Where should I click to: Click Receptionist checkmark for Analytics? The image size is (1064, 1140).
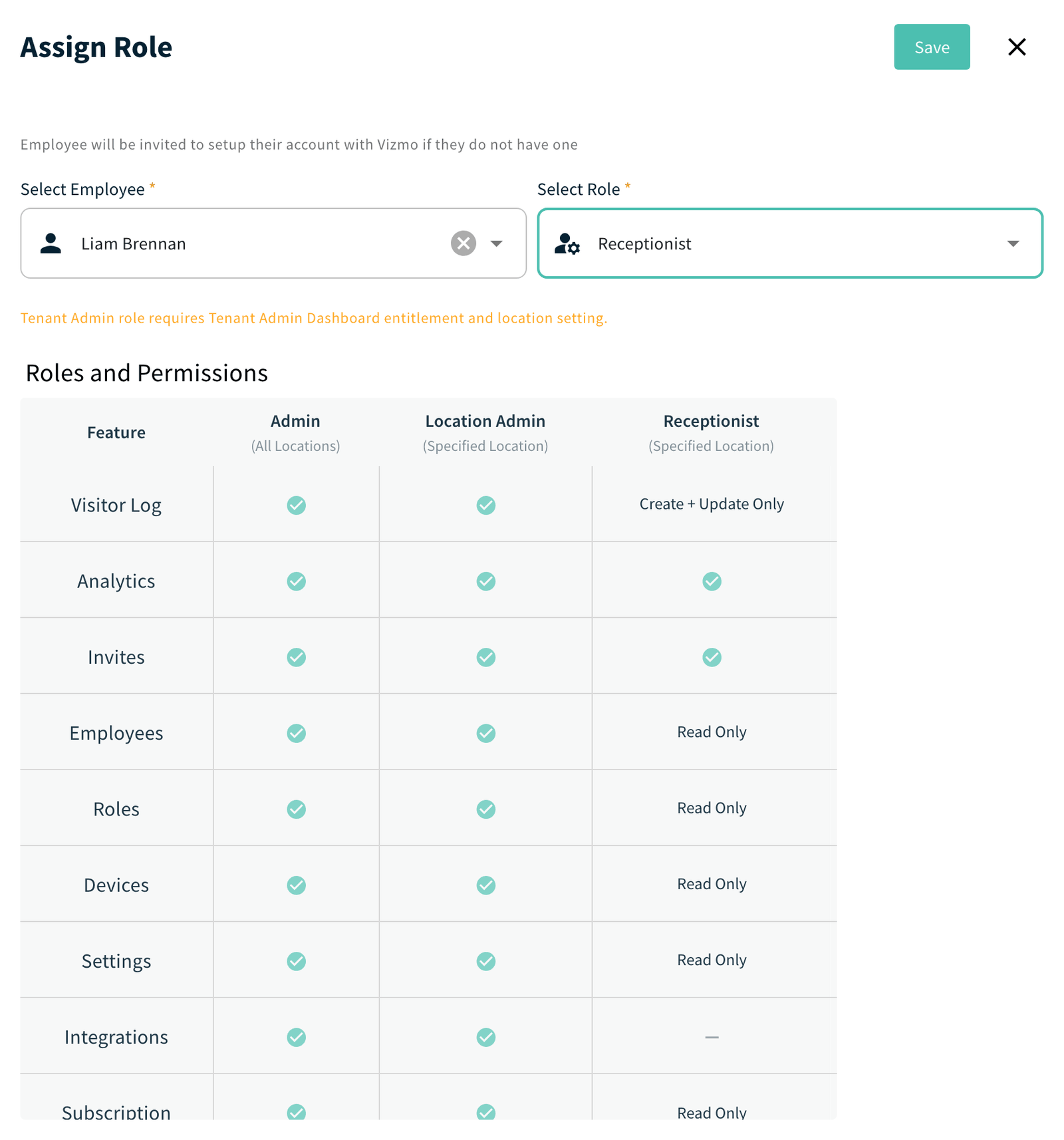712,581
